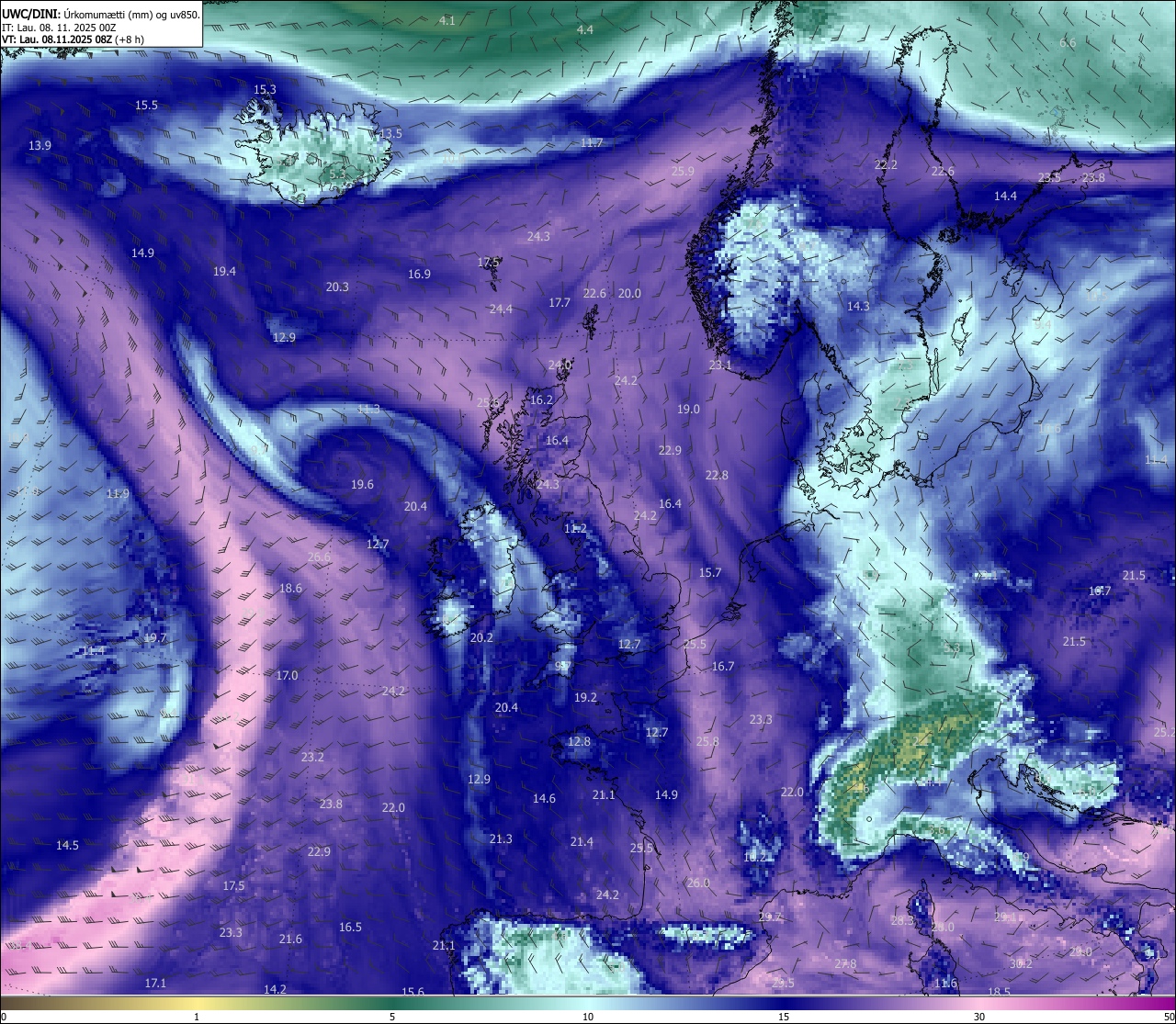Click the 15 label on the color scale
The width and height of the screenshot is (1176, 1024).
point(784,1017)
